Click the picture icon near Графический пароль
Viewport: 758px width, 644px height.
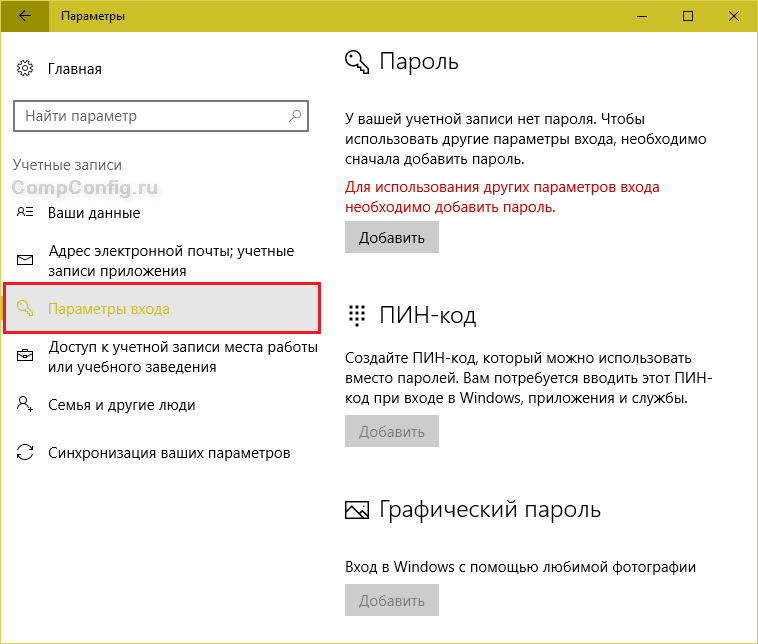point(357,510)
